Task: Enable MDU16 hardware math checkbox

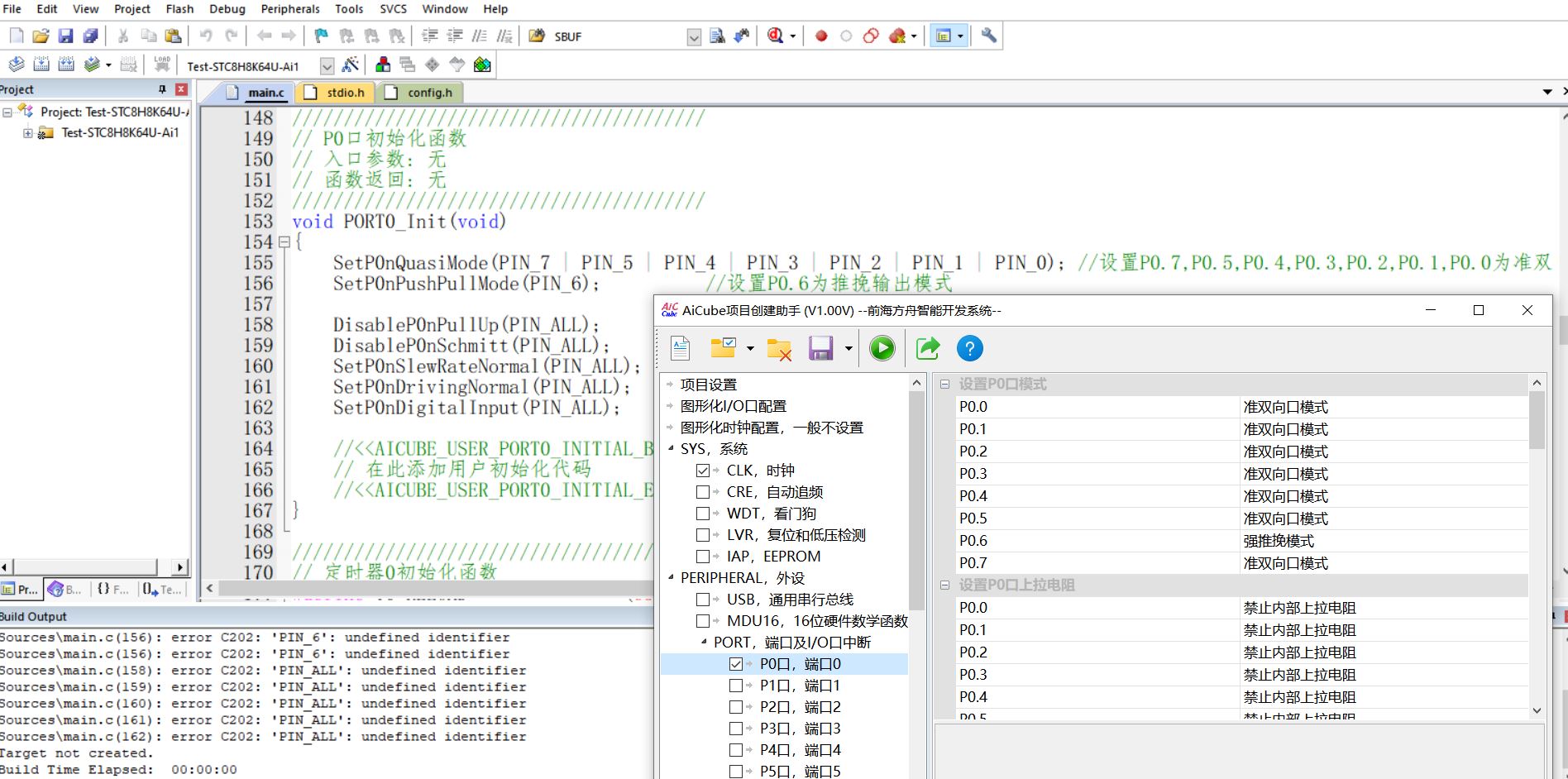Action: point(703,621)
